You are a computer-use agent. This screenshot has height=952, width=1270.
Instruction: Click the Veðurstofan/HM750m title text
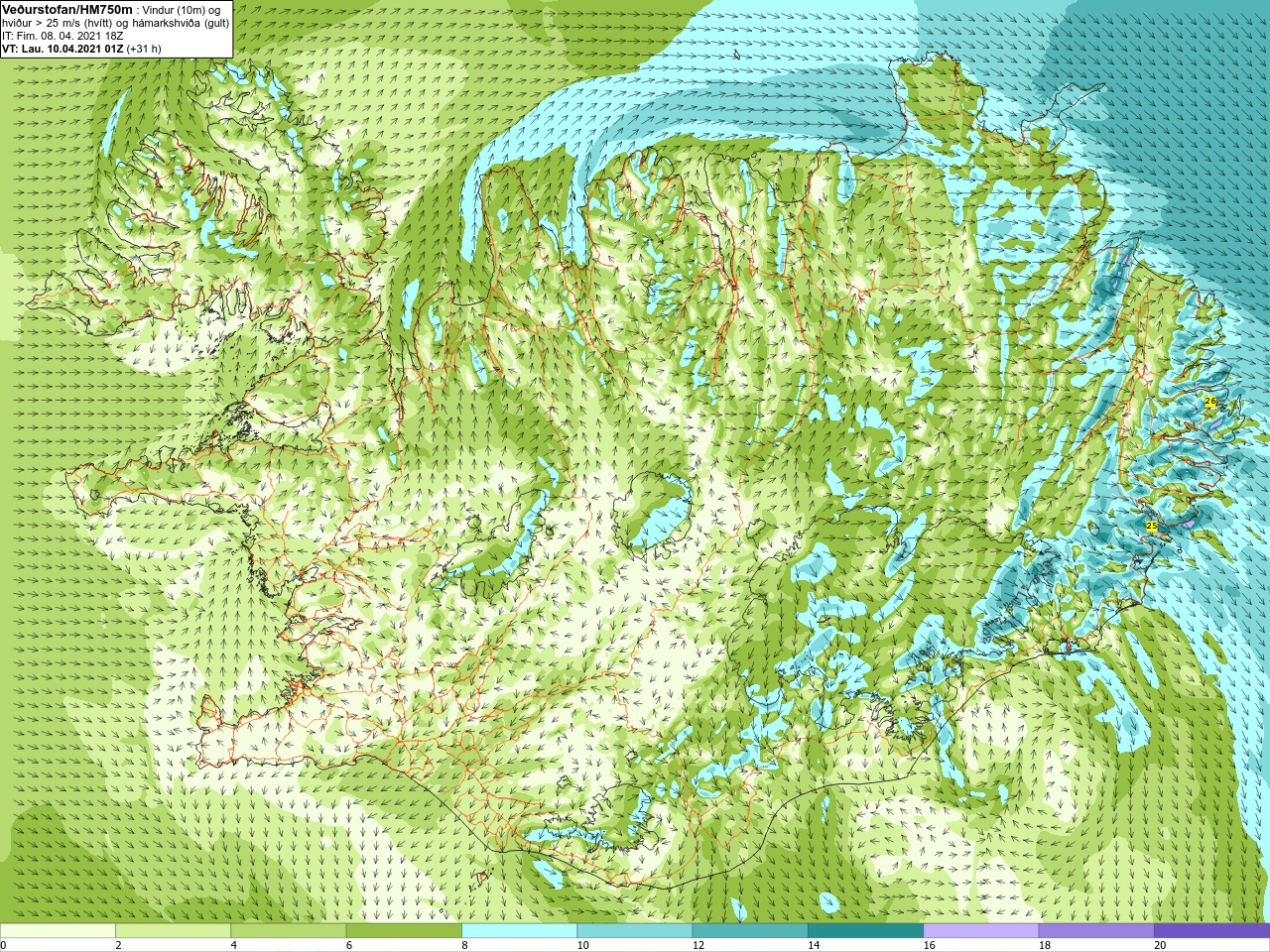[67, 9]
